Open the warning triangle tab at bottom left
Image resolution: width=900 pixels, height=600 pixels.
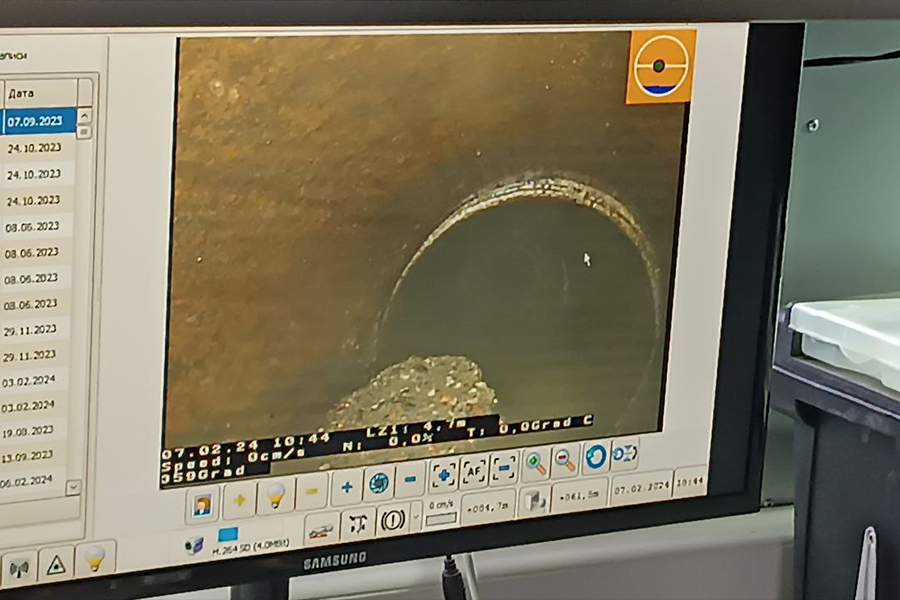tap(55, 565)
